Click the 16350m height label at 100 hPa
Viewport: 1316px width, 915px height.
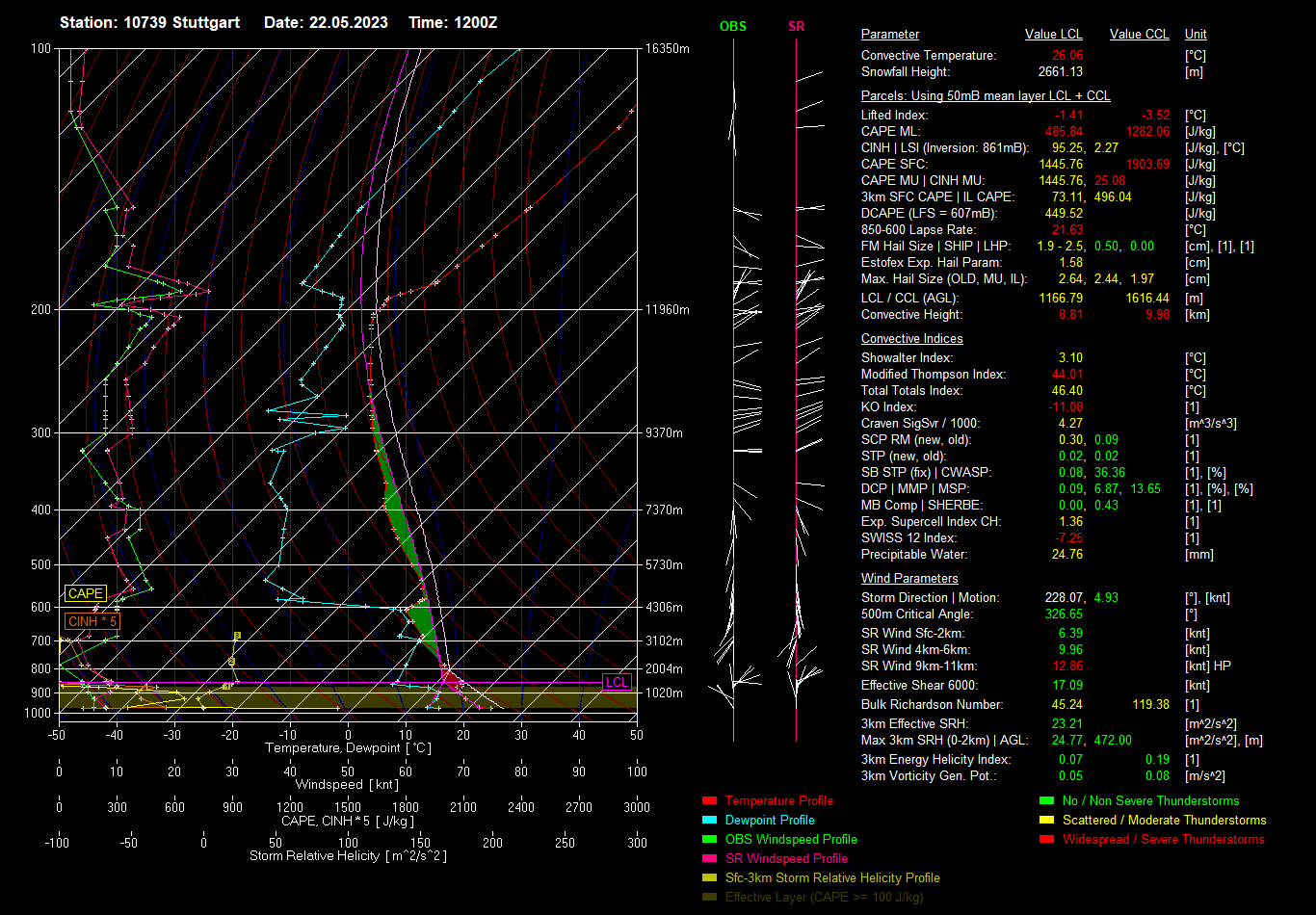pos(669,48)
